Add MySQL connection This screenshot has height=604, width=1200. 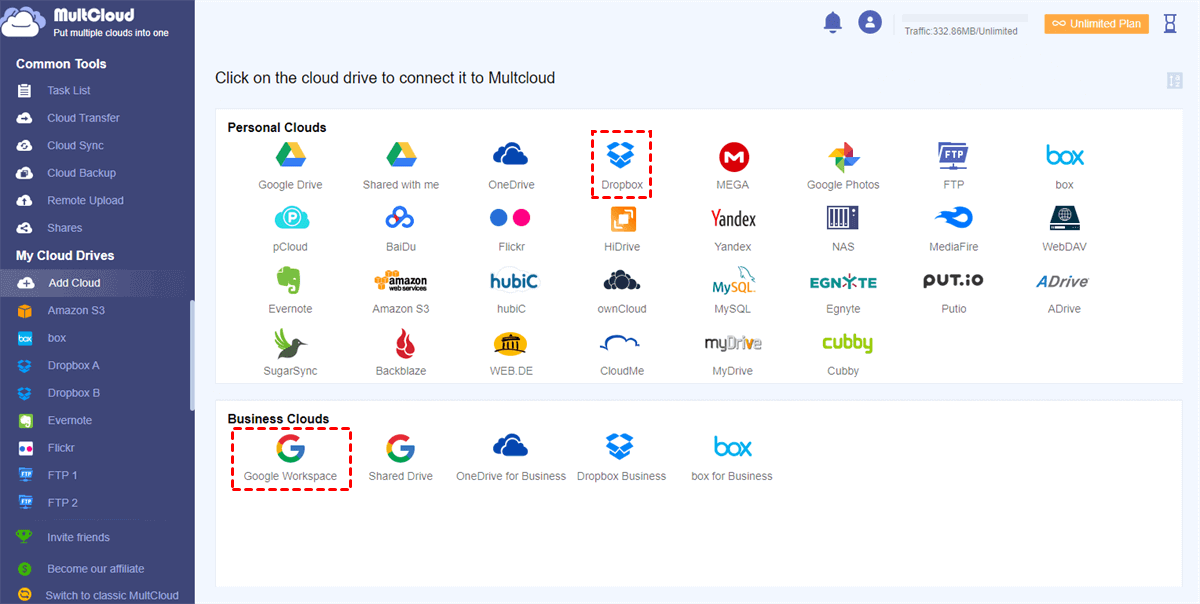point(733,290)
